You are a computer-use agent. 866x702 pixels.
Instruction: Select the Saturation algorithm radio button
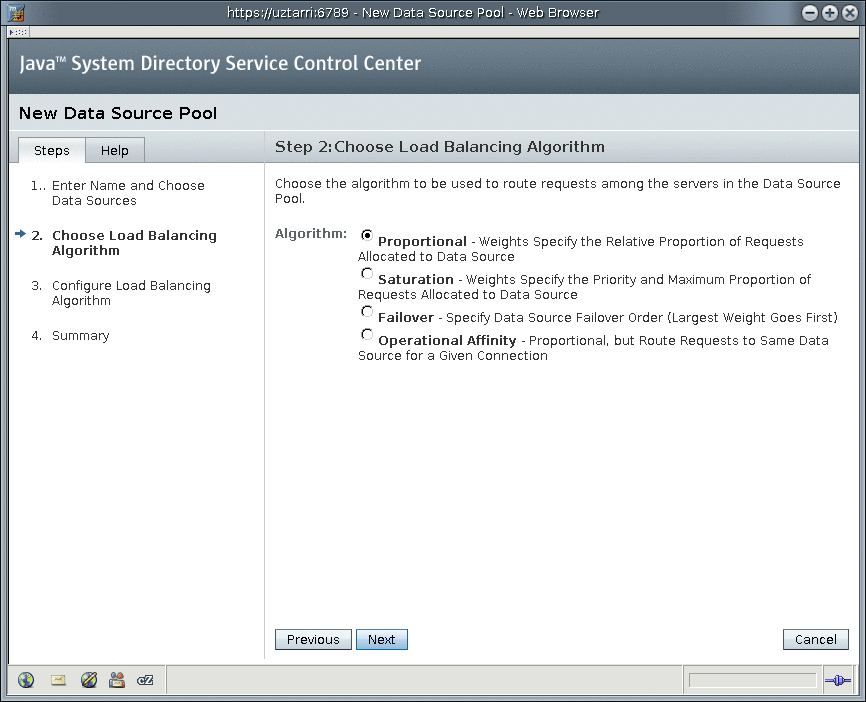coord(367,273)
